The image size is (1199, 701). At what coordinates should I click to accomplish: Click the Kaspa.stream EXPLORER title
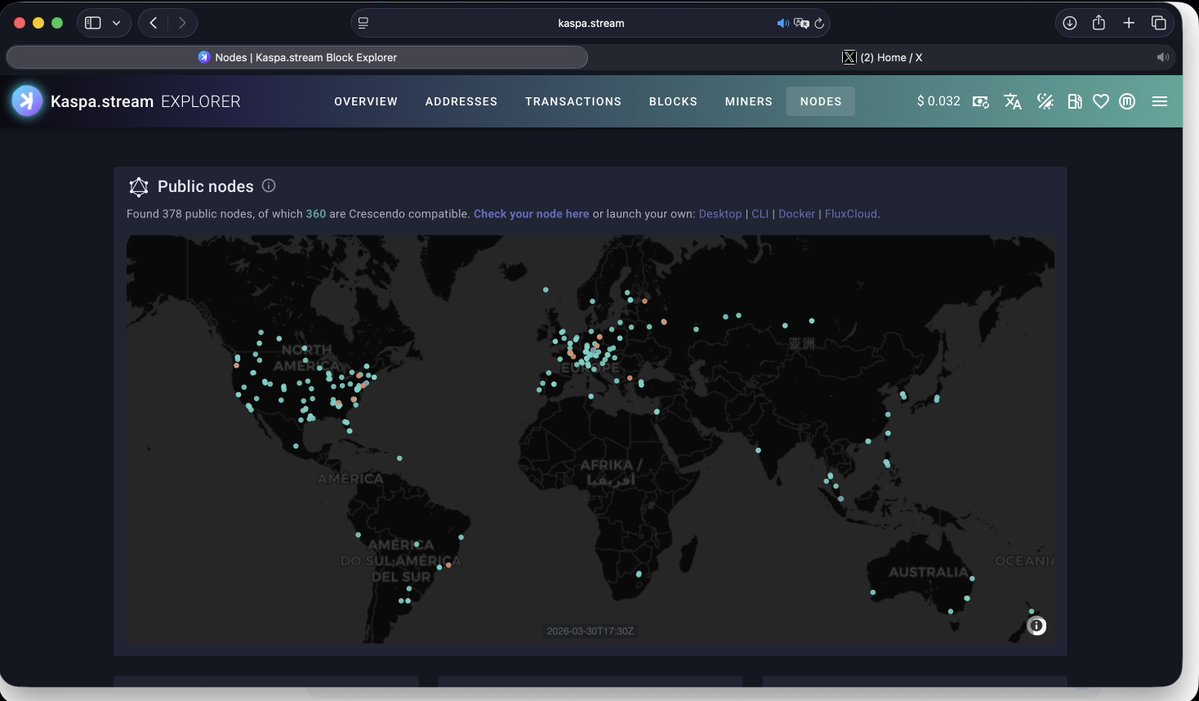coord(145,102)
